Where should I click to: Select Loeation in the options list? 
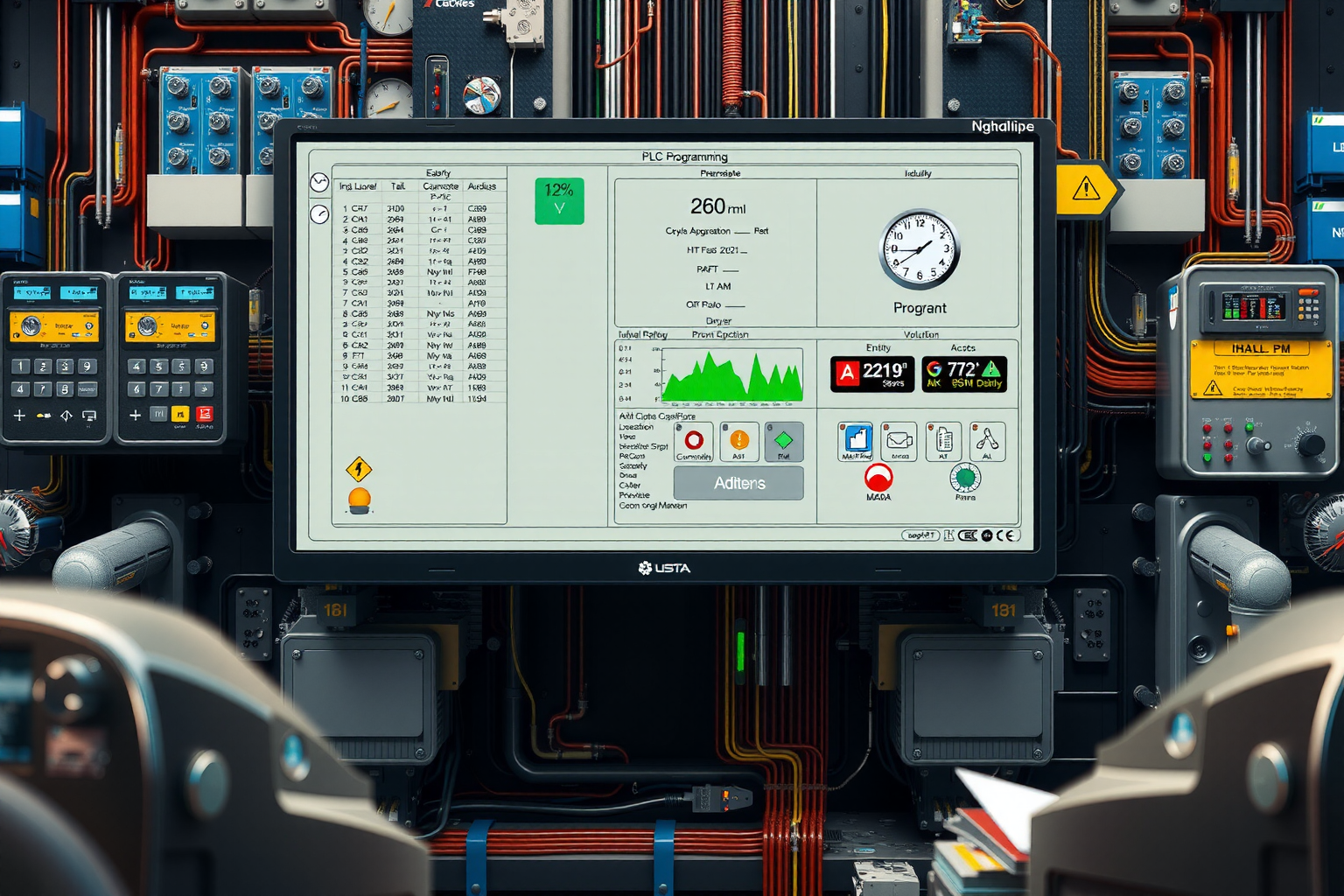[x=636, y=427]
